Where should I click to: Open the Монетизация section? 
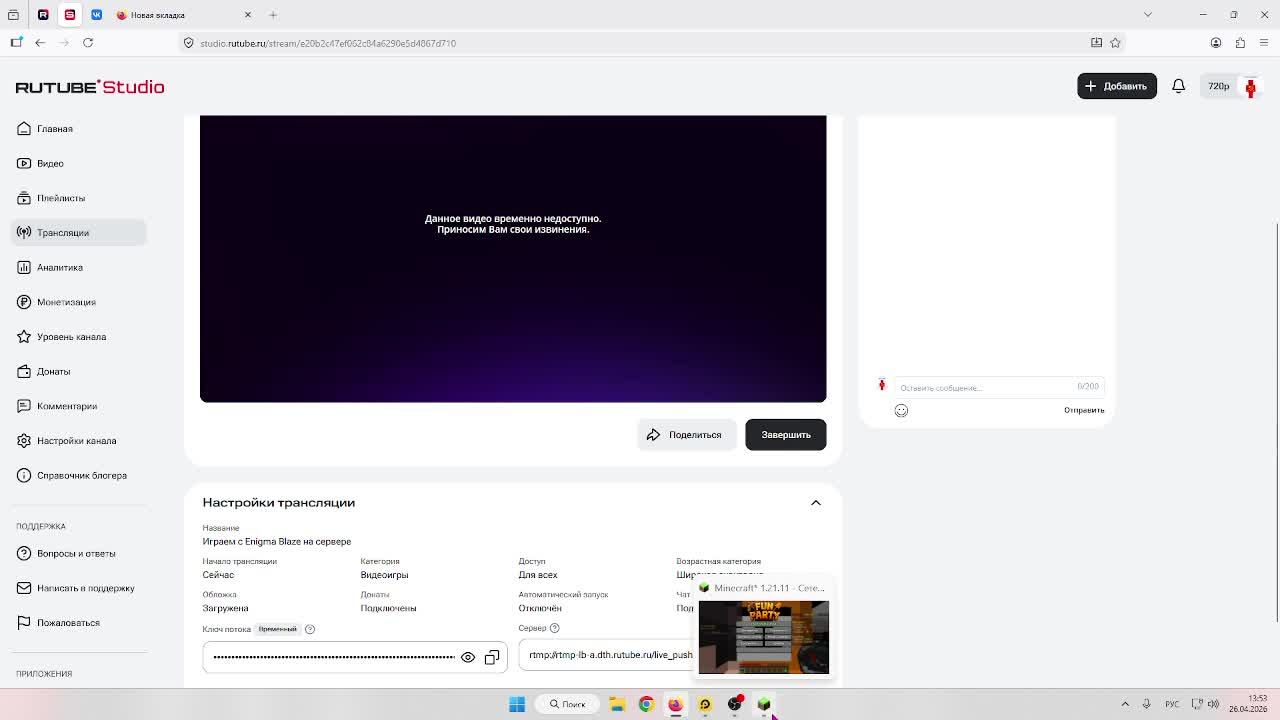point(66,302)
